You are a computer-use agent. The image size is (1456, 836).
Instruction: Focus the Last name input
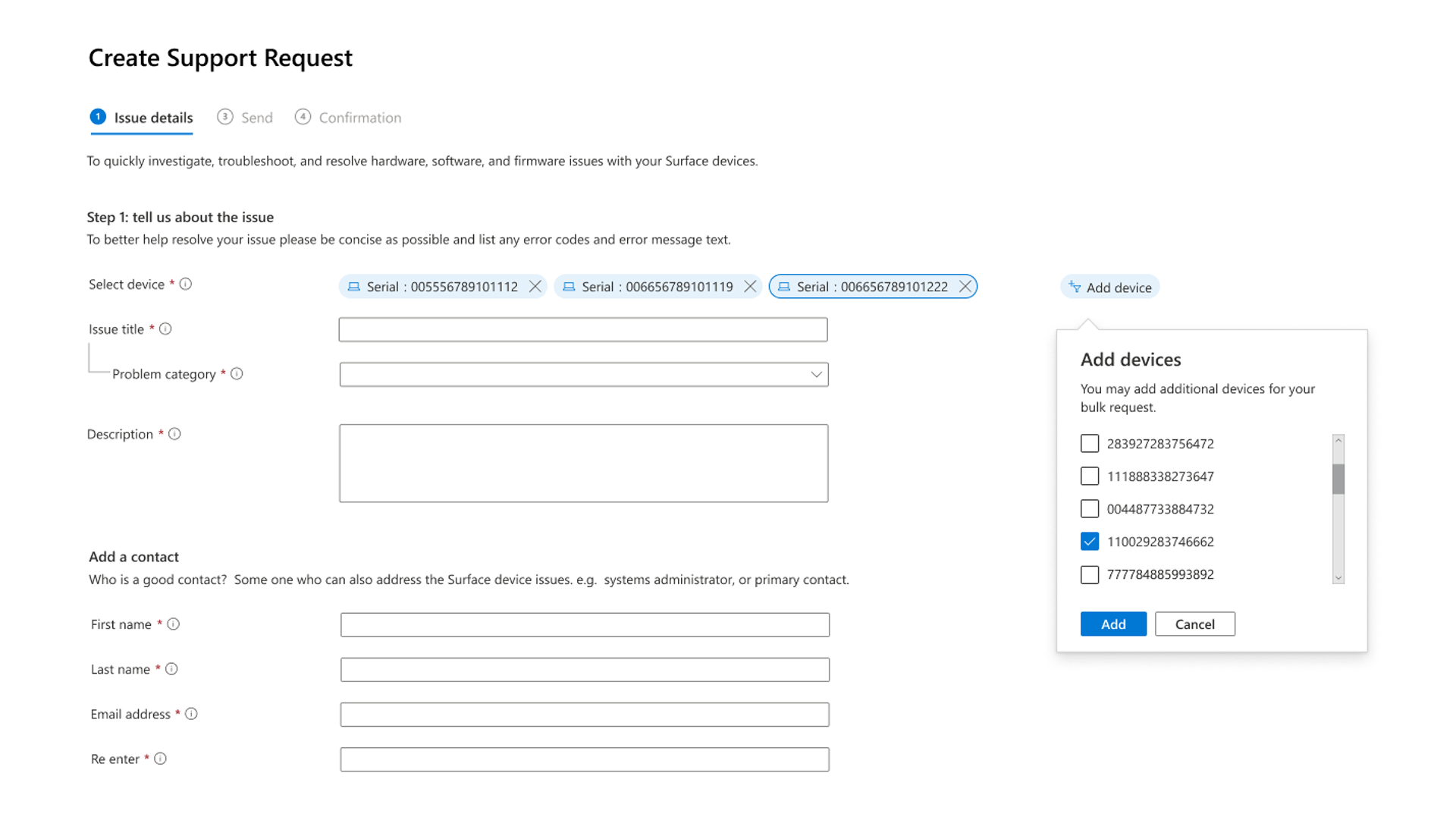(x=585, y=670)
